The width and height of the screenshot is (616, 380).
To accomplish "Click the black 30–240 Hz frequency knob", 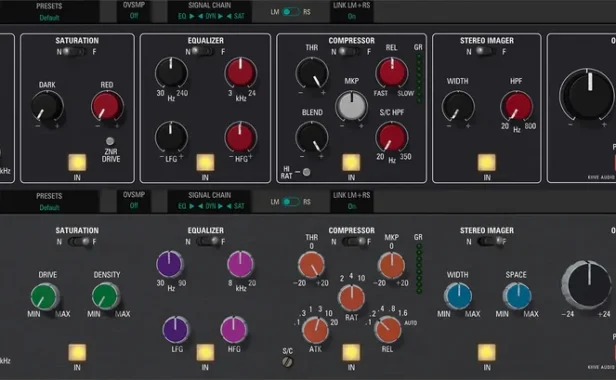I will coord(171,73).
